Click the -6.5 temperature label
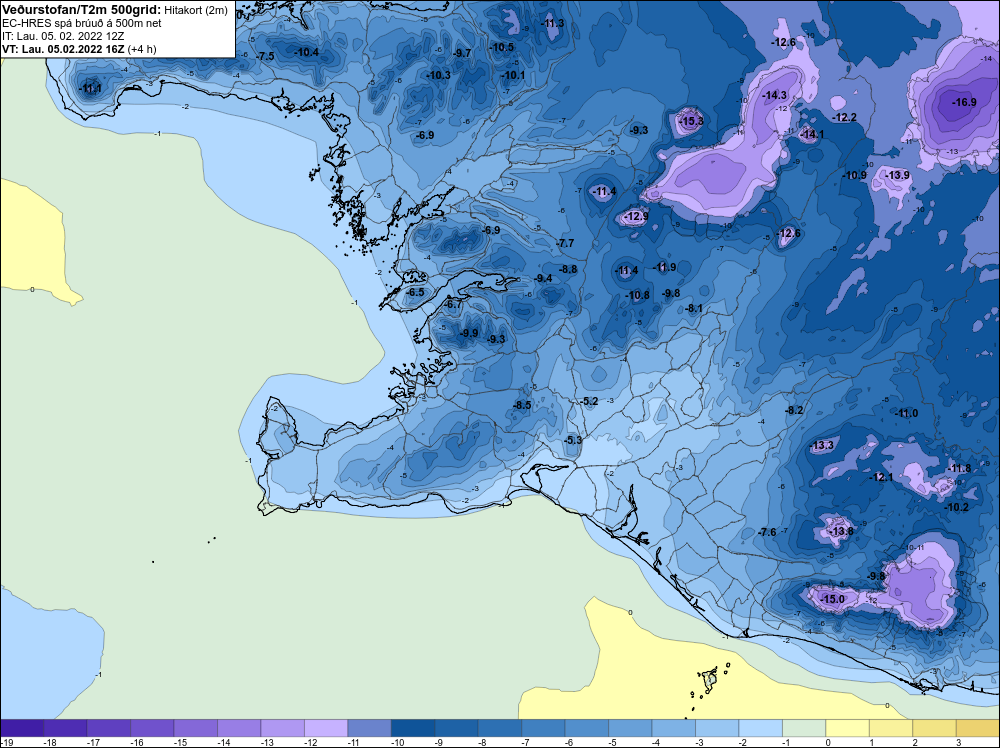The width and height of the screenshot is (1000, 748). 415,292
